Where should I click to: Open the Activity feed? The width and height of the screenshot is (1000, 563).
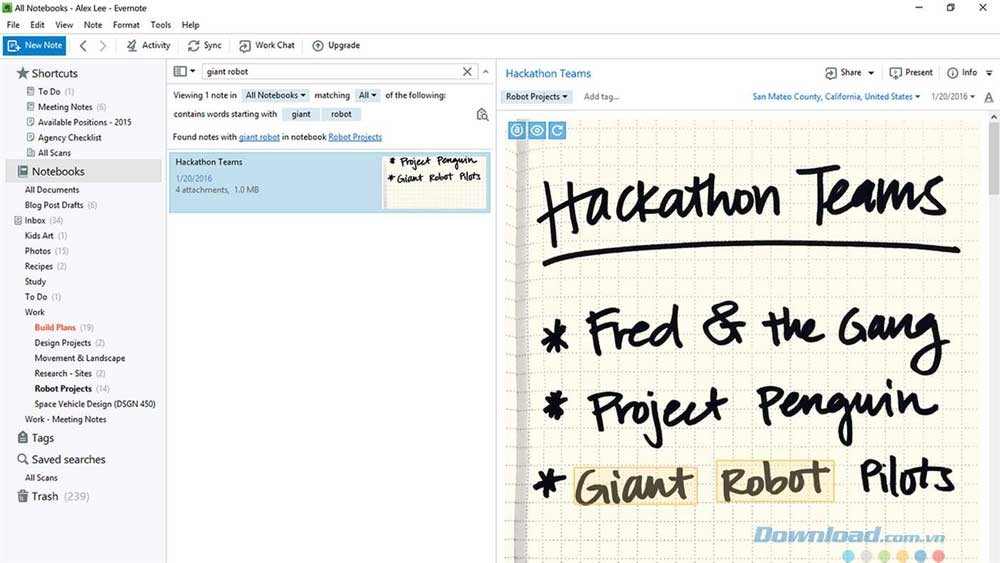(x=148, y=45)
